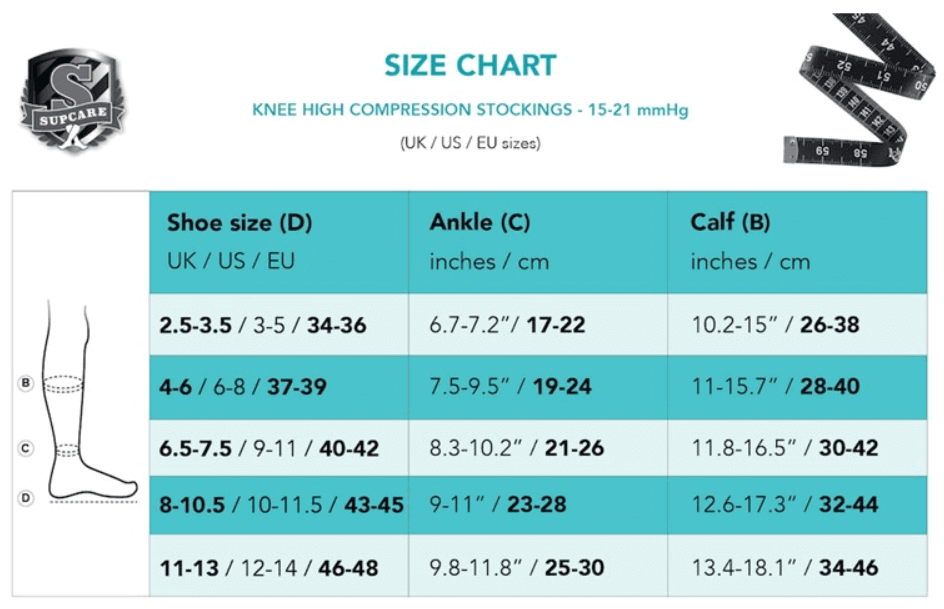Click the 6.5-7.5 / 9-11 / 40-42 cell
Screen dimensions: 944x609
coord(279,448)
